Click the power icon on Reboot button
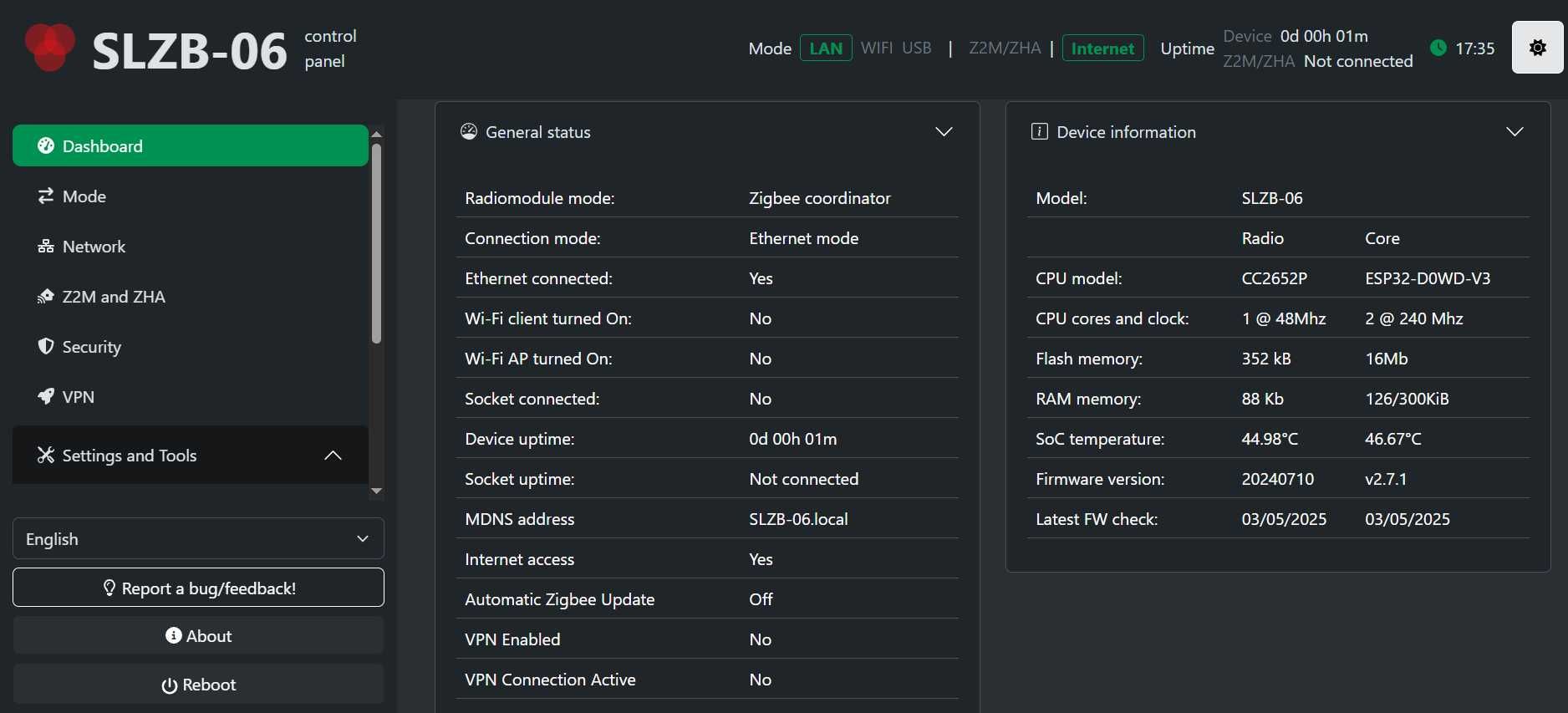 [169, 685]
